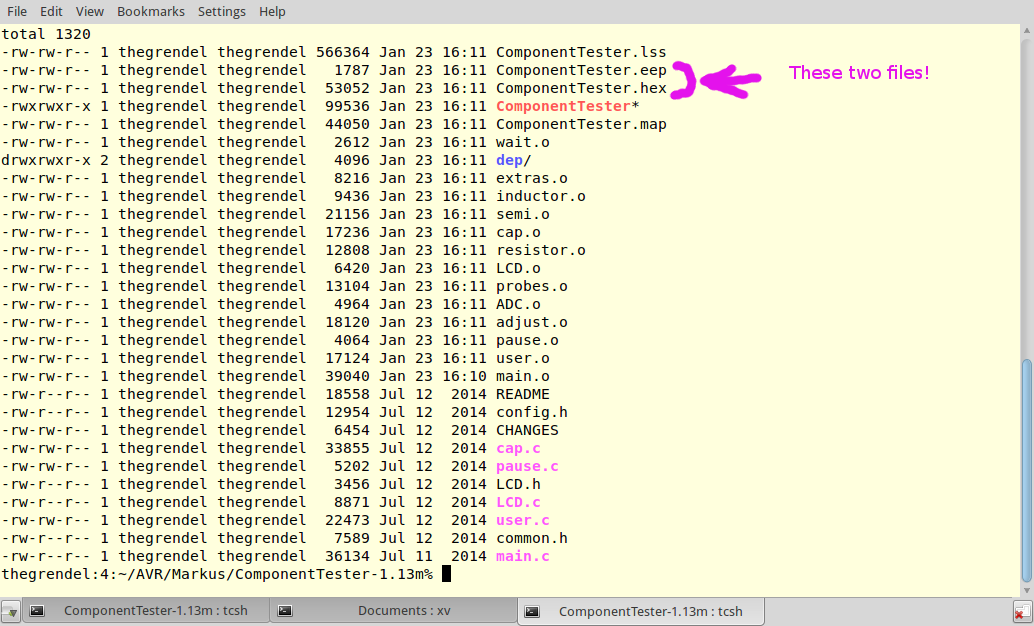
Task: Click the blinking cursor at the shell prompt
Action: (446, 573)
